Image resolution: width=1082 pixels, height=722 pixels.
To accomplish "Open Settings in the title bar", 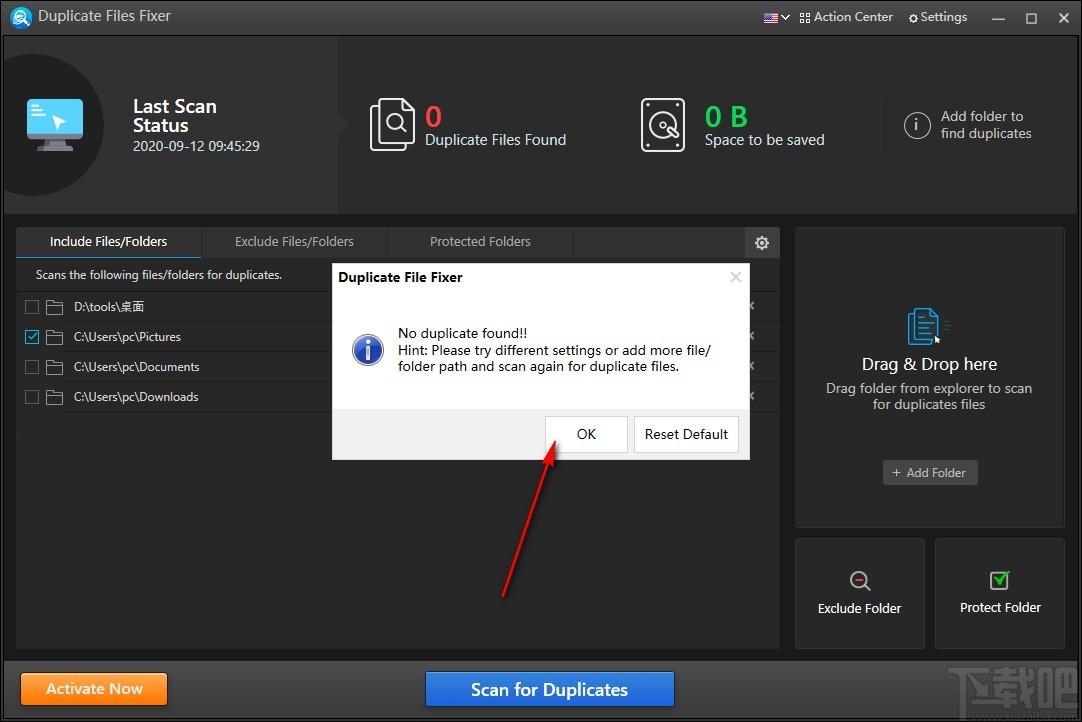I will [x=938, y=17].
